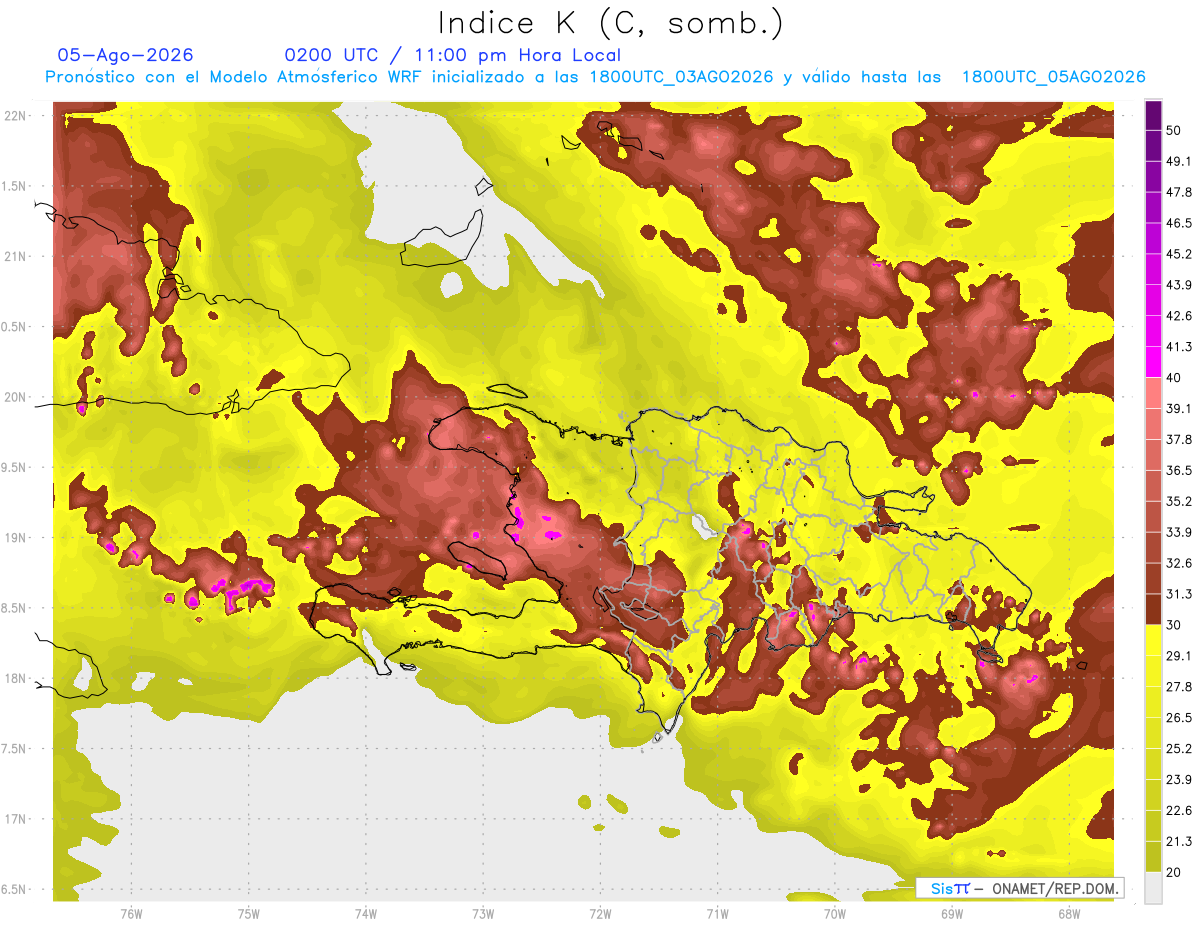Screen dimensions: 1200x927
Task: Click the map title "Indice K (C, somb.)"
Action: tap(611, 24)
